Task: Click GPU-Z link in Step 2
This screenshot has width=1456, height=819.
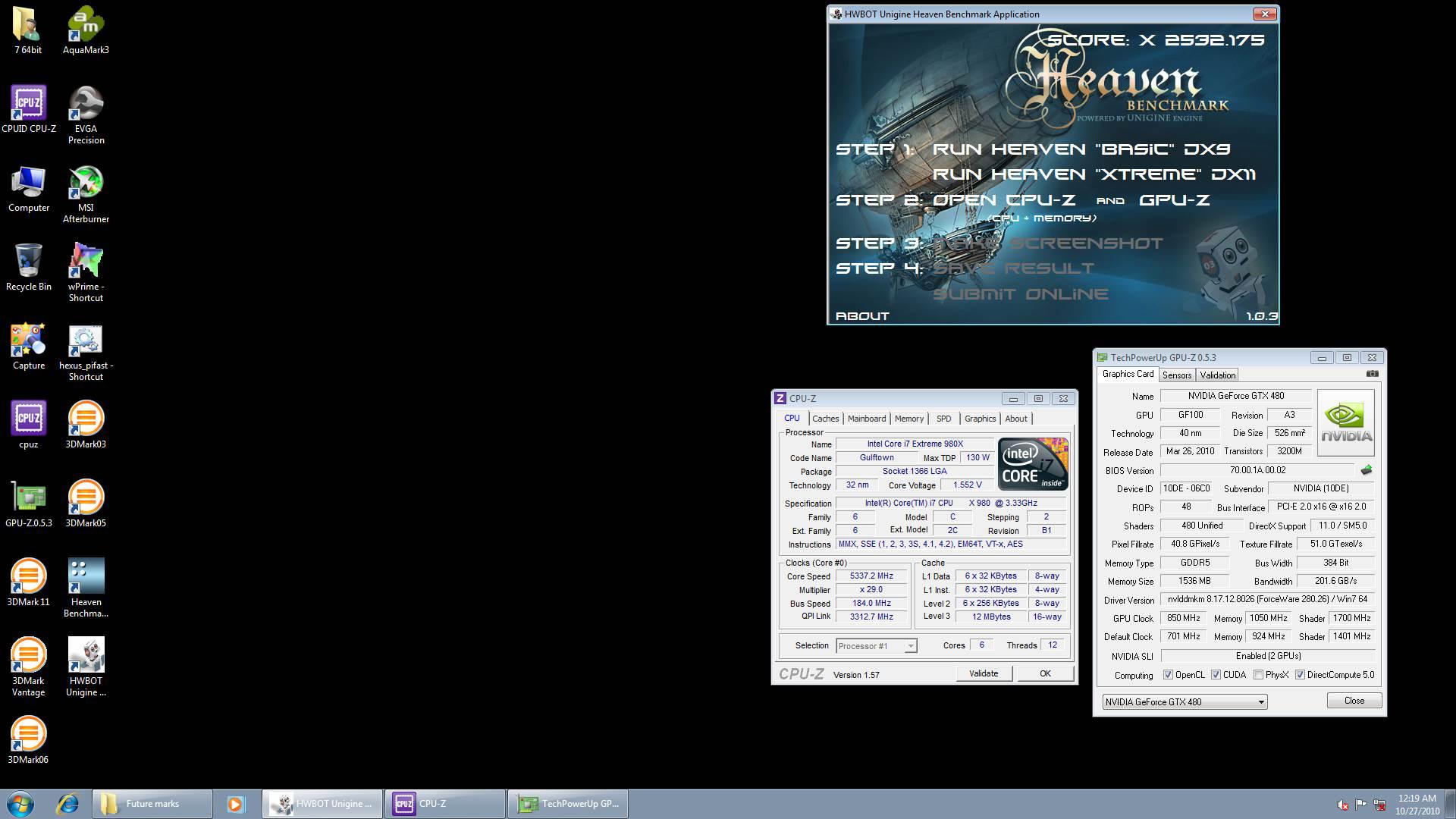Action: point(1175,200)
